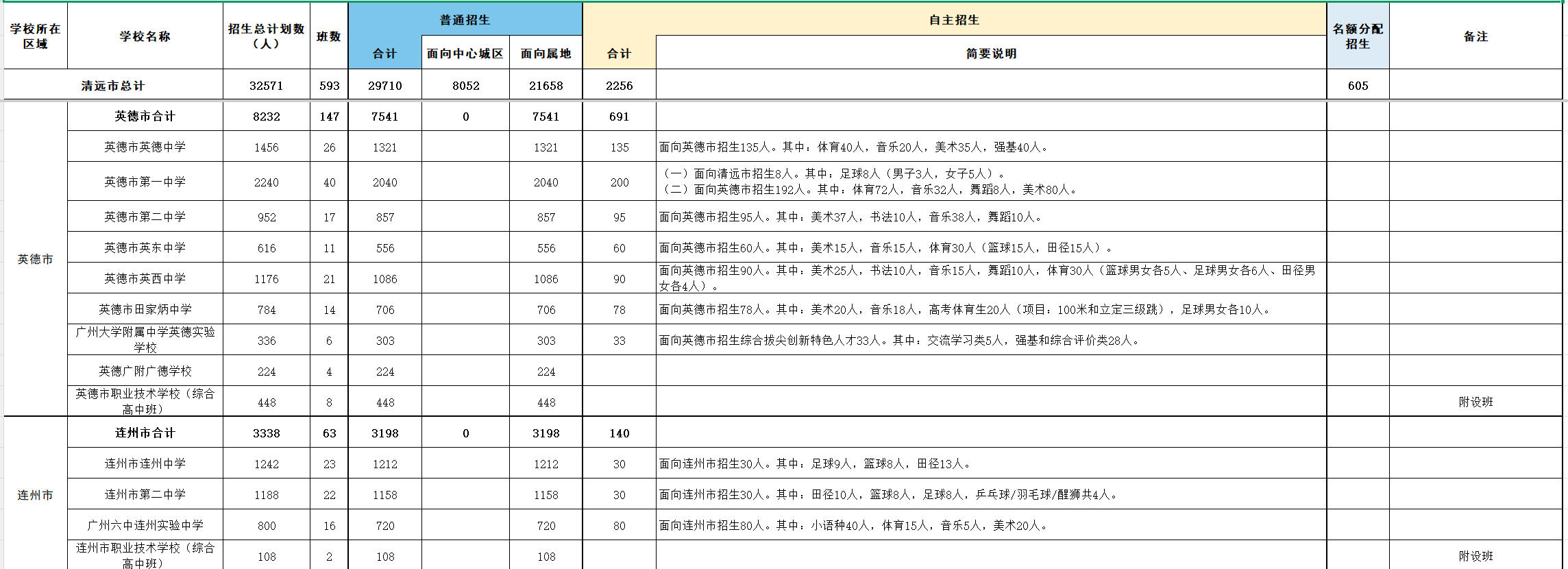Click the 英德广附广德学校 school name

click(145, 371)
